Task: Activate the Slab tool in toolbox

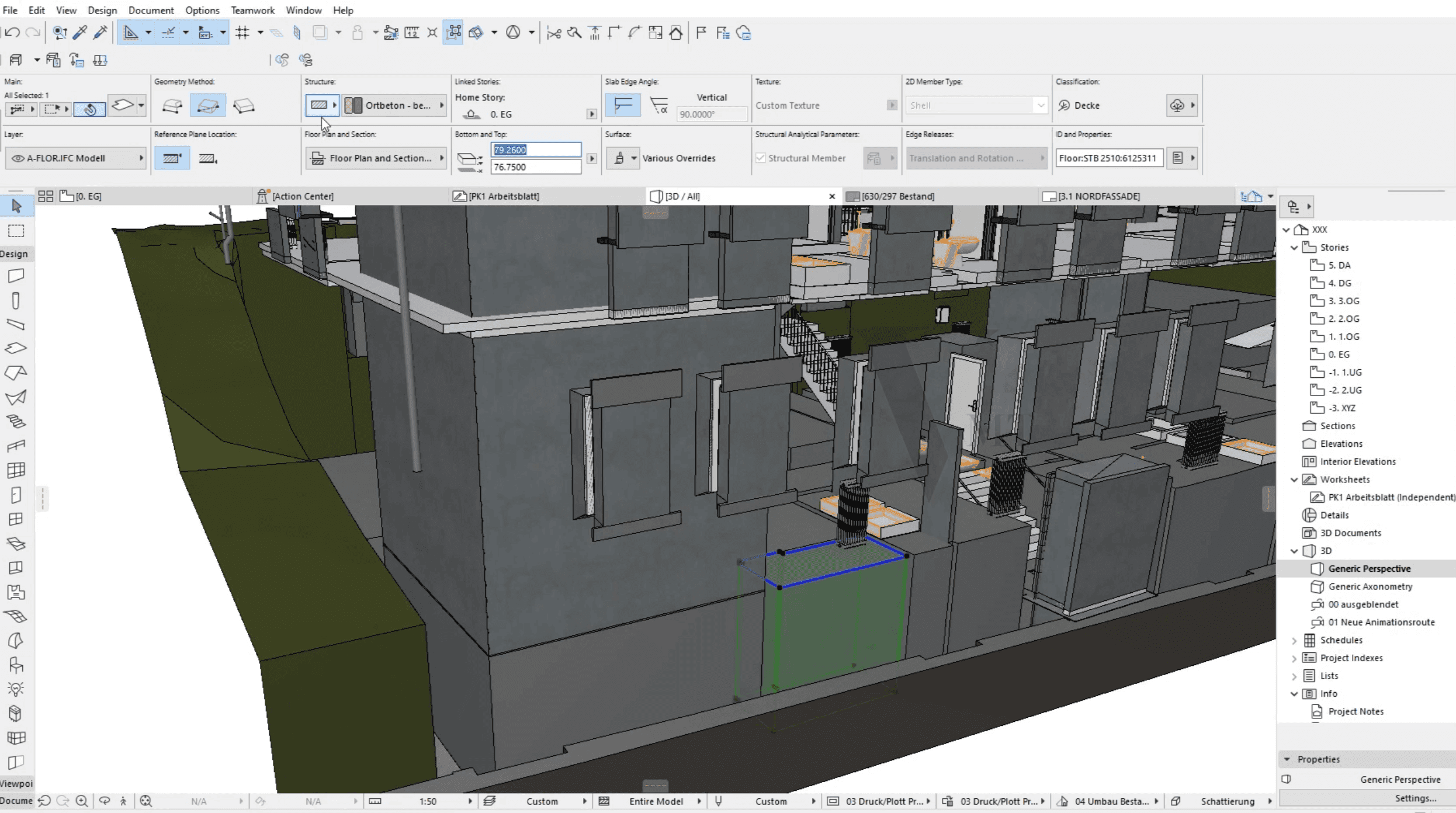Action: (16, 349)
